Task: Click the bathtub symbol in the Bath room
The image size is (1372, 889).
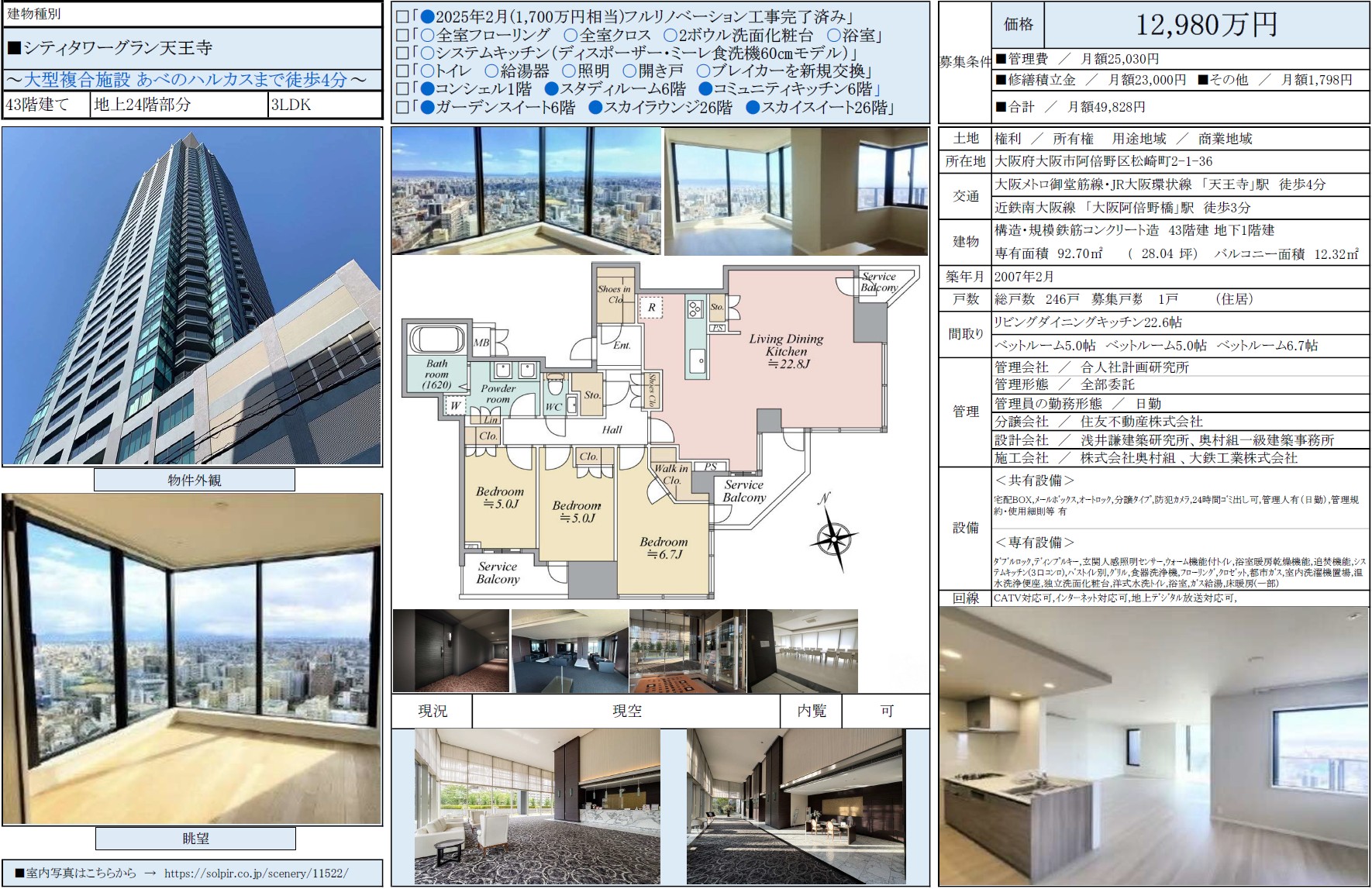Action: click(x=436, y=339)
